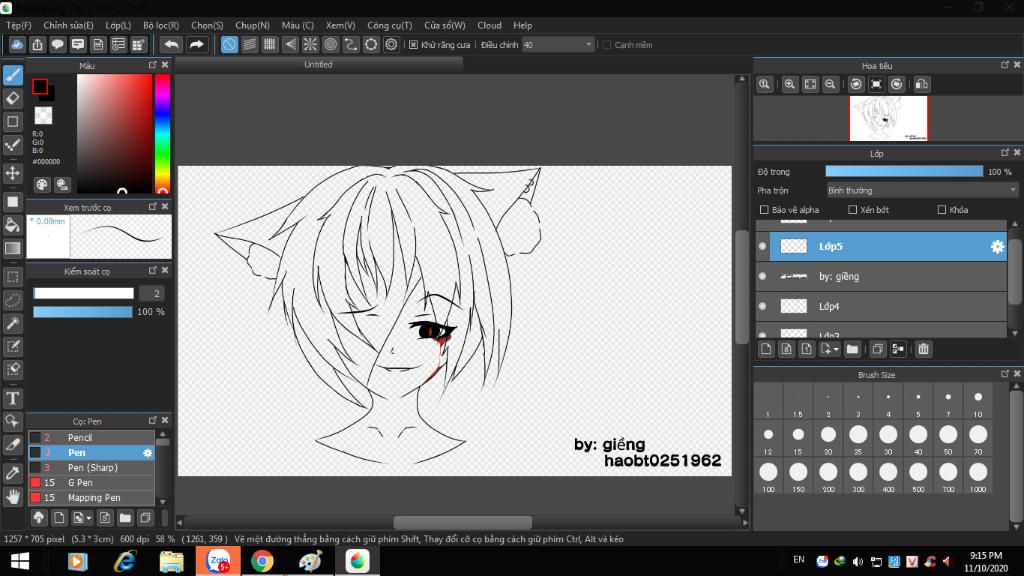This screenshot has height=576, width=1024.
Task: Zoom in on the navigator
Action: pos(790,84)
